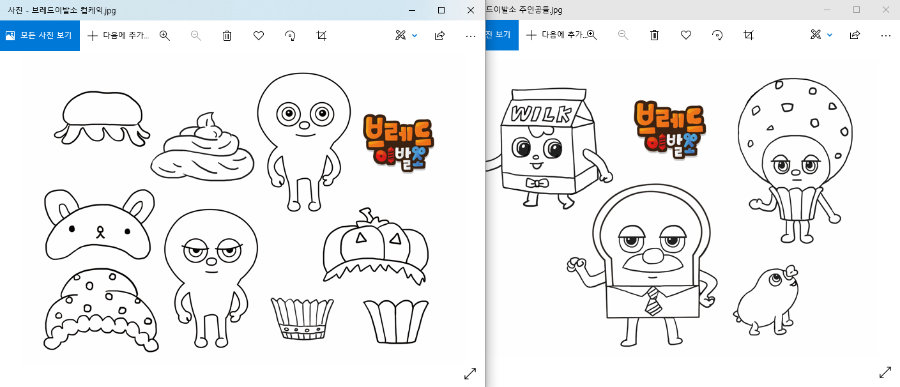
Task: Favorite the photo with heart in right window
Action: click(685, 35)
